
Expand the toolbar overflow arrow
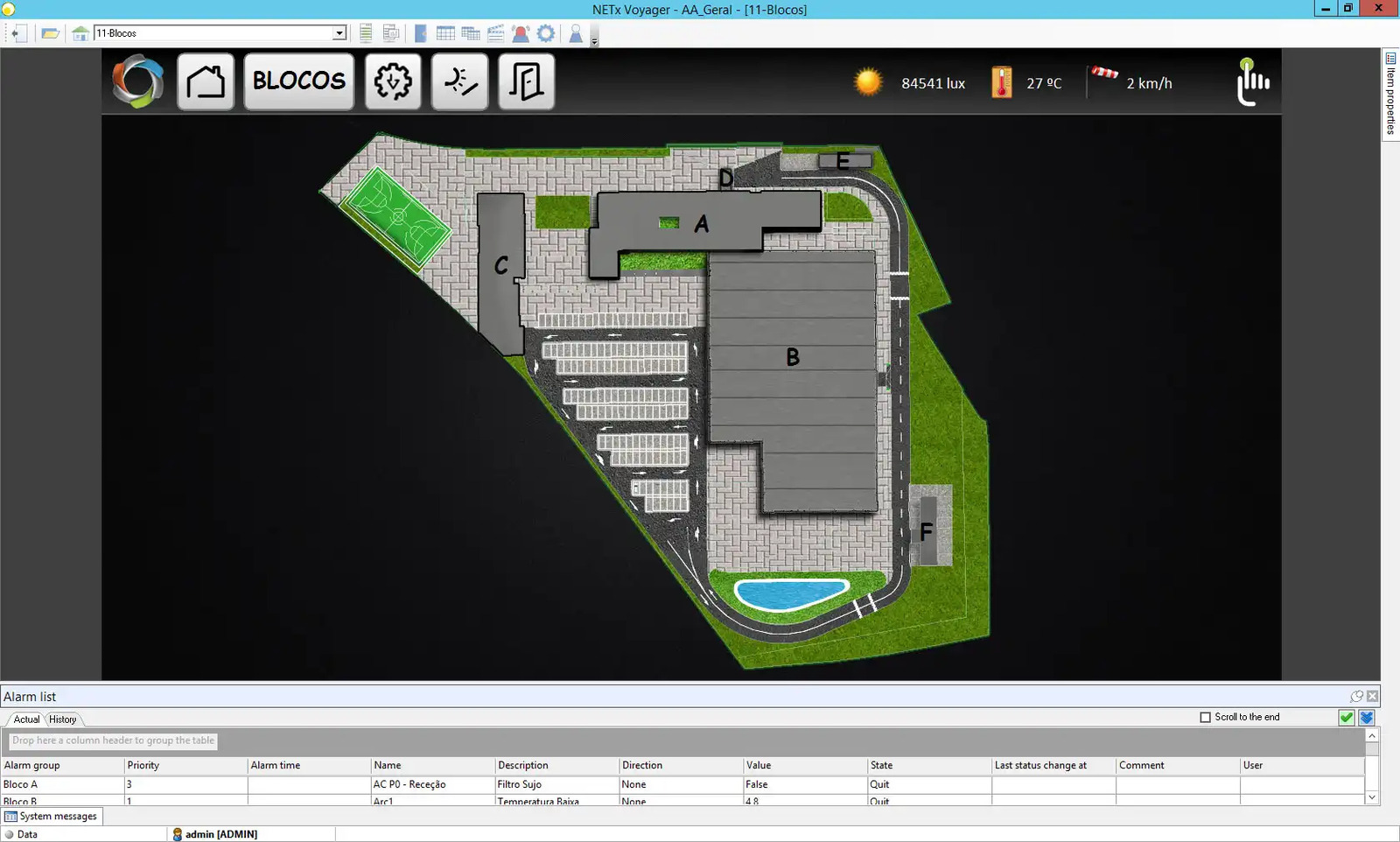pyautogui.click(x=594, y=41)
